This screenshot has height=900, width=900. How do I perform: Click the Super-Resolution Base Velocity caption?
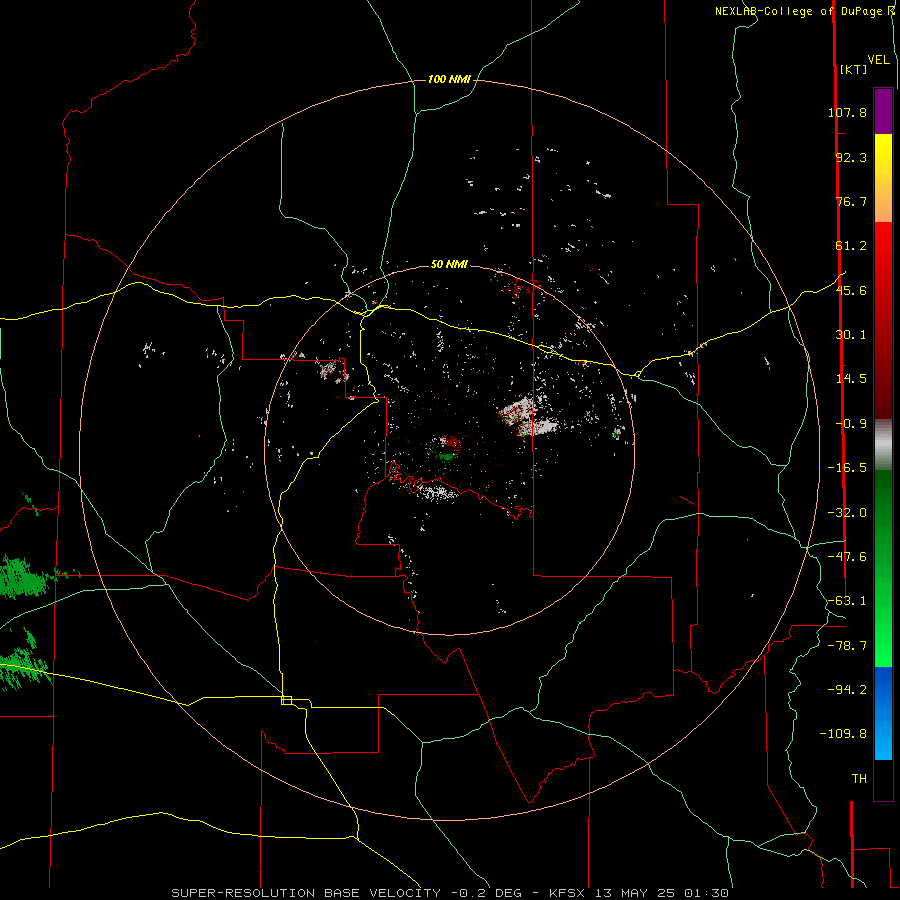[x=449, y=893]
